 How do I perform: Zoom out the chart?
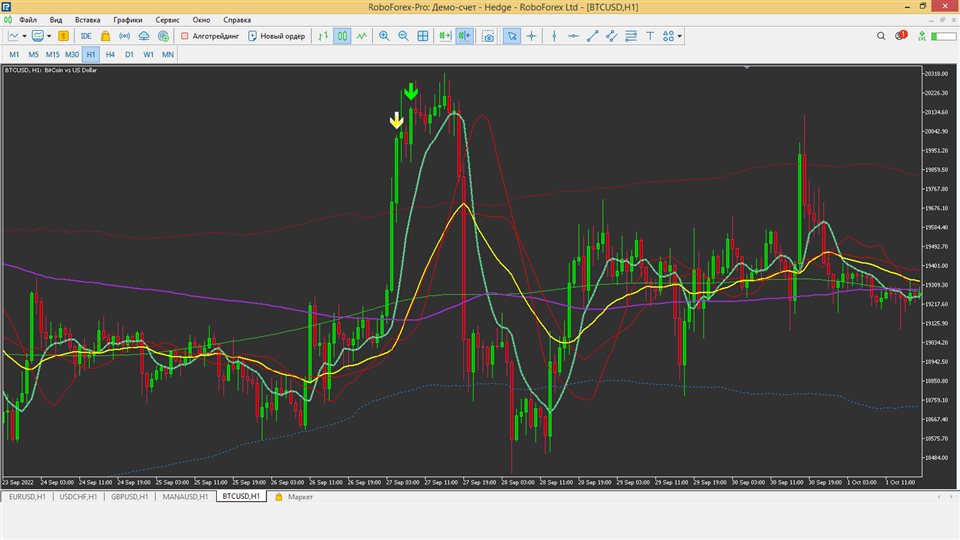point(403,36)
